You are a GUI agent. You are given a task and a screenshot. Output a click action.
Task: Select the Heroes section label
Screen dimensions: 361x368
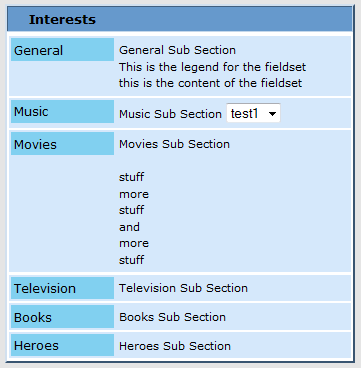[x=62, y=345]
